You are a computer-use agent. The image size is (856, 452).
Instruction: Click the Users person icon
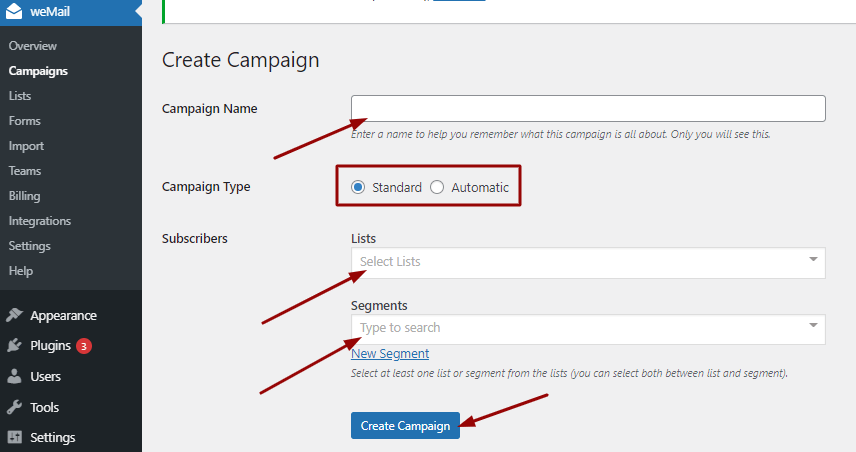[x=14, y=376]
